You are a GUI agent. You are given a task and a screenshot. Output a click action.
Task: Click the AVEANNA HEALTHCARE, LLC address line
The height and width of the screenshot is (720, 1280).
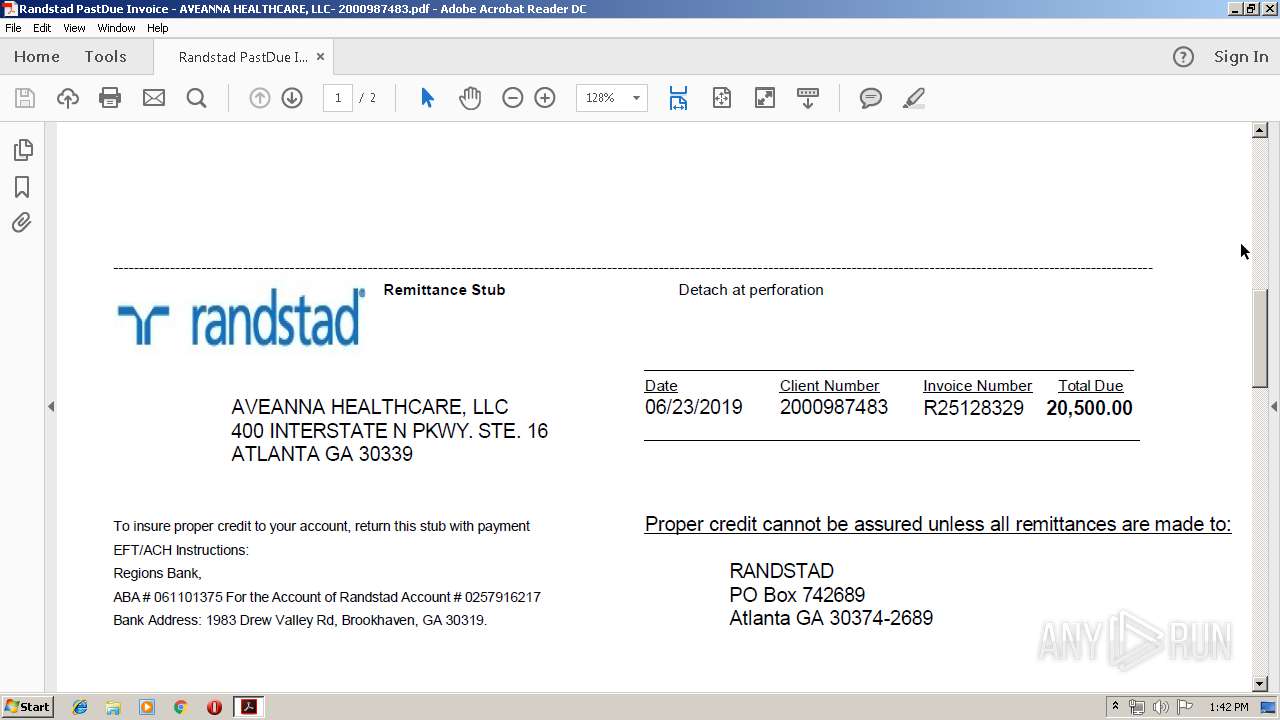(x=370, y=407)
